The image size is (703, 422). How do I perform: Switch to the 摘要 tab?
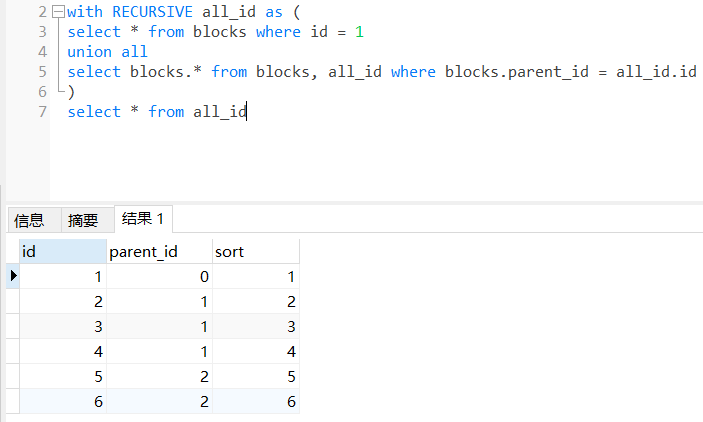(83, 220)
